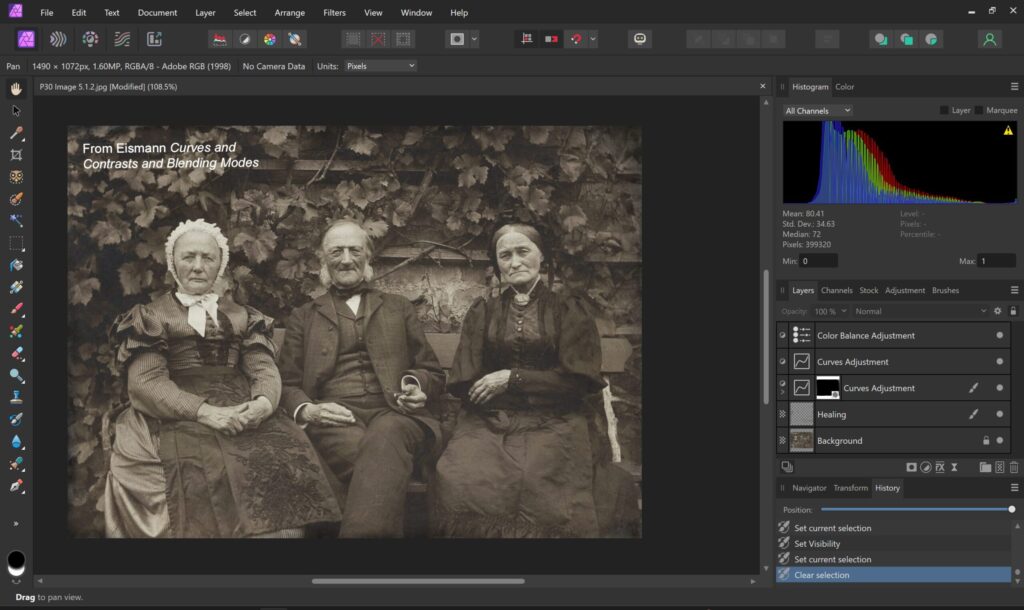The image size is (1024, 610).
Task: Switch to the Channels tab
Action: pos(836,291)
